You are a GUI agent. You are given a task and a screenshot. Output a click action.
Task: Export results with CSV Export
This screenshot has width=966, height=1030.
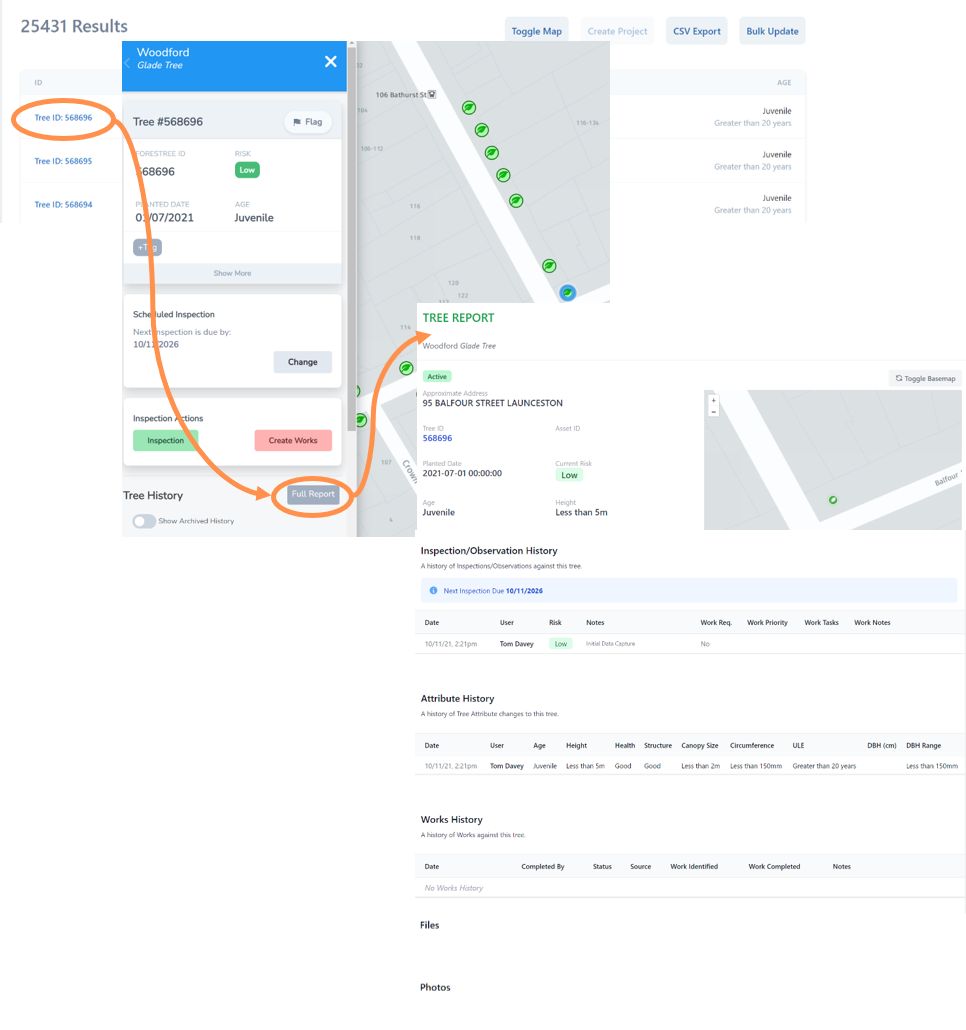click(696, 31)
